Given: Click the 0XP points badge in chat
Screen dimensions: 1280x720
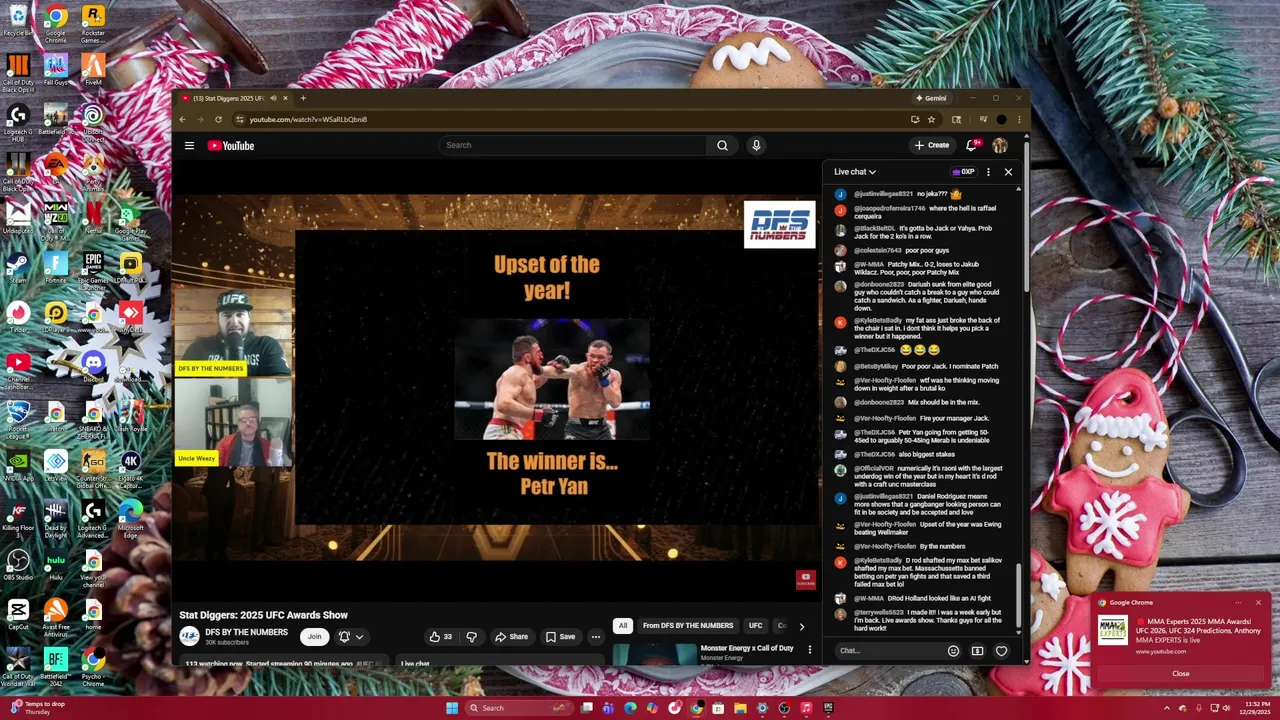Looking at the screenshot, I should (x=964, y=172).
